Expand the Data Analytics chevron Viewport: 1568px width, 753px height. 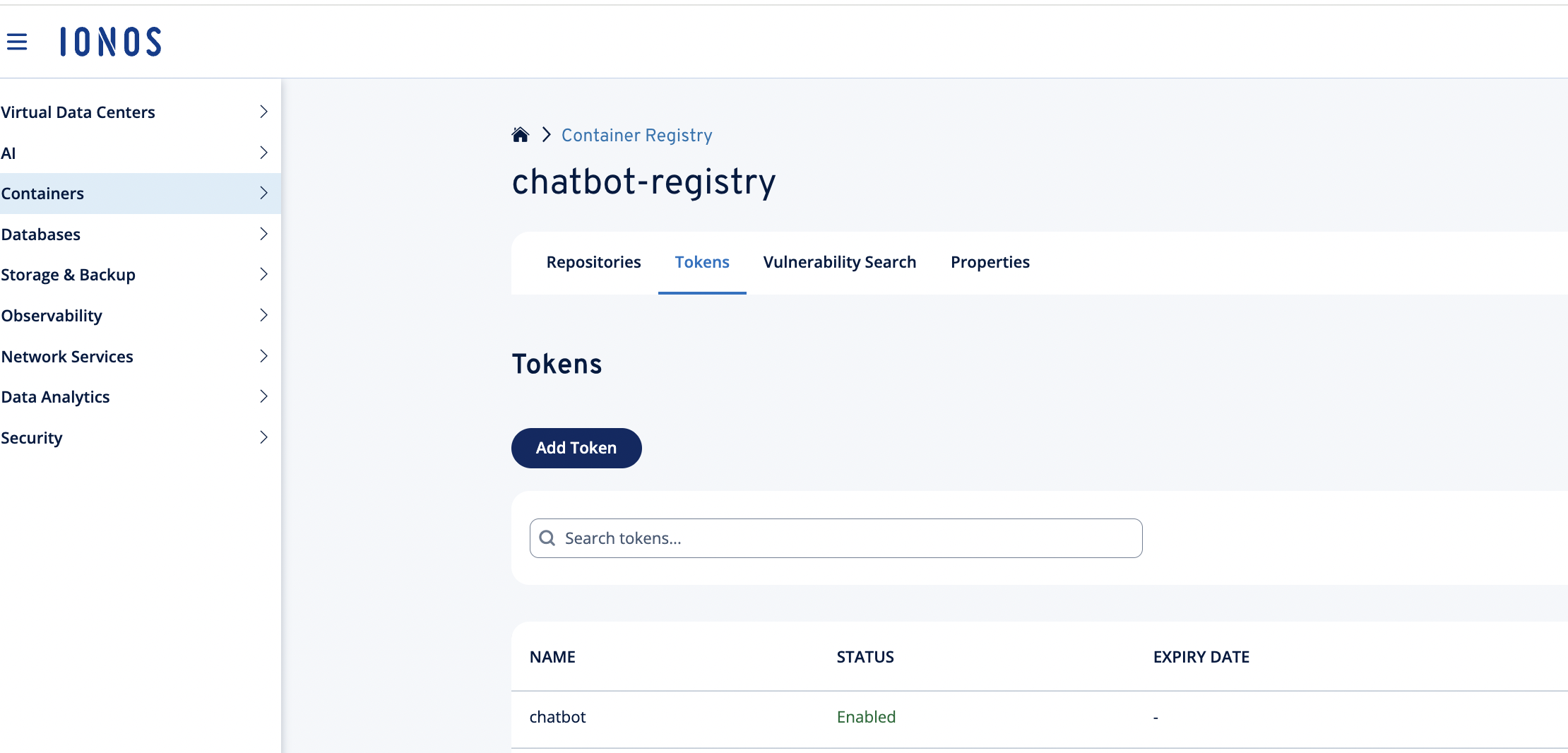pyautogui.click(x=264, y=396)
